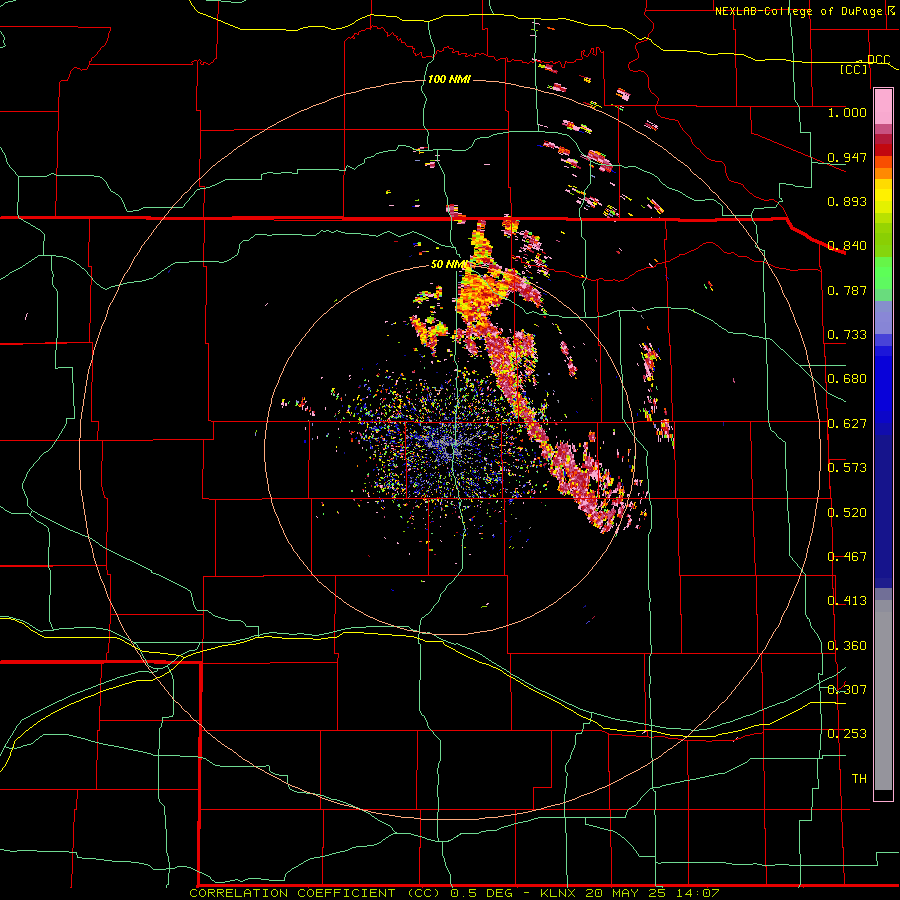Click the 0.520 scale value
This screenshot has height=900, width=900.
click(x=847, y=513)
